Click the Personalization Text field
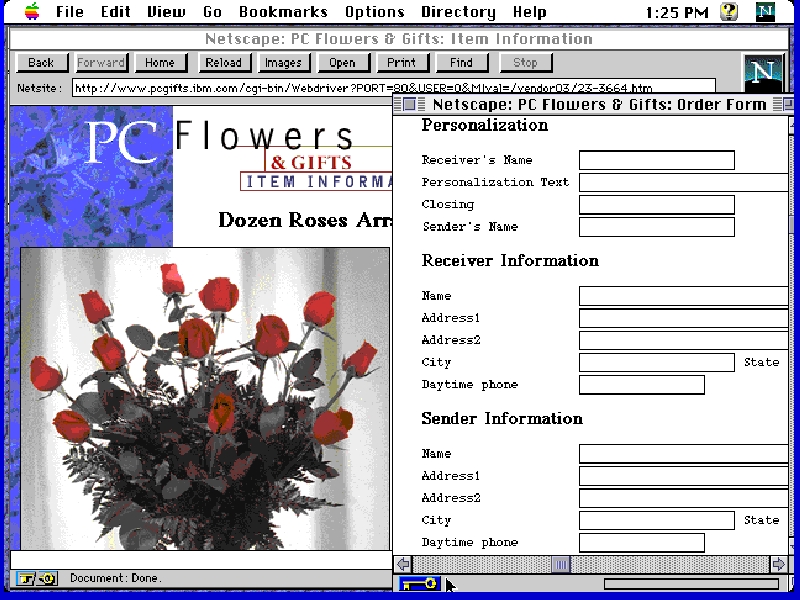Screen dimensions: 800x600 pos(684,182)
